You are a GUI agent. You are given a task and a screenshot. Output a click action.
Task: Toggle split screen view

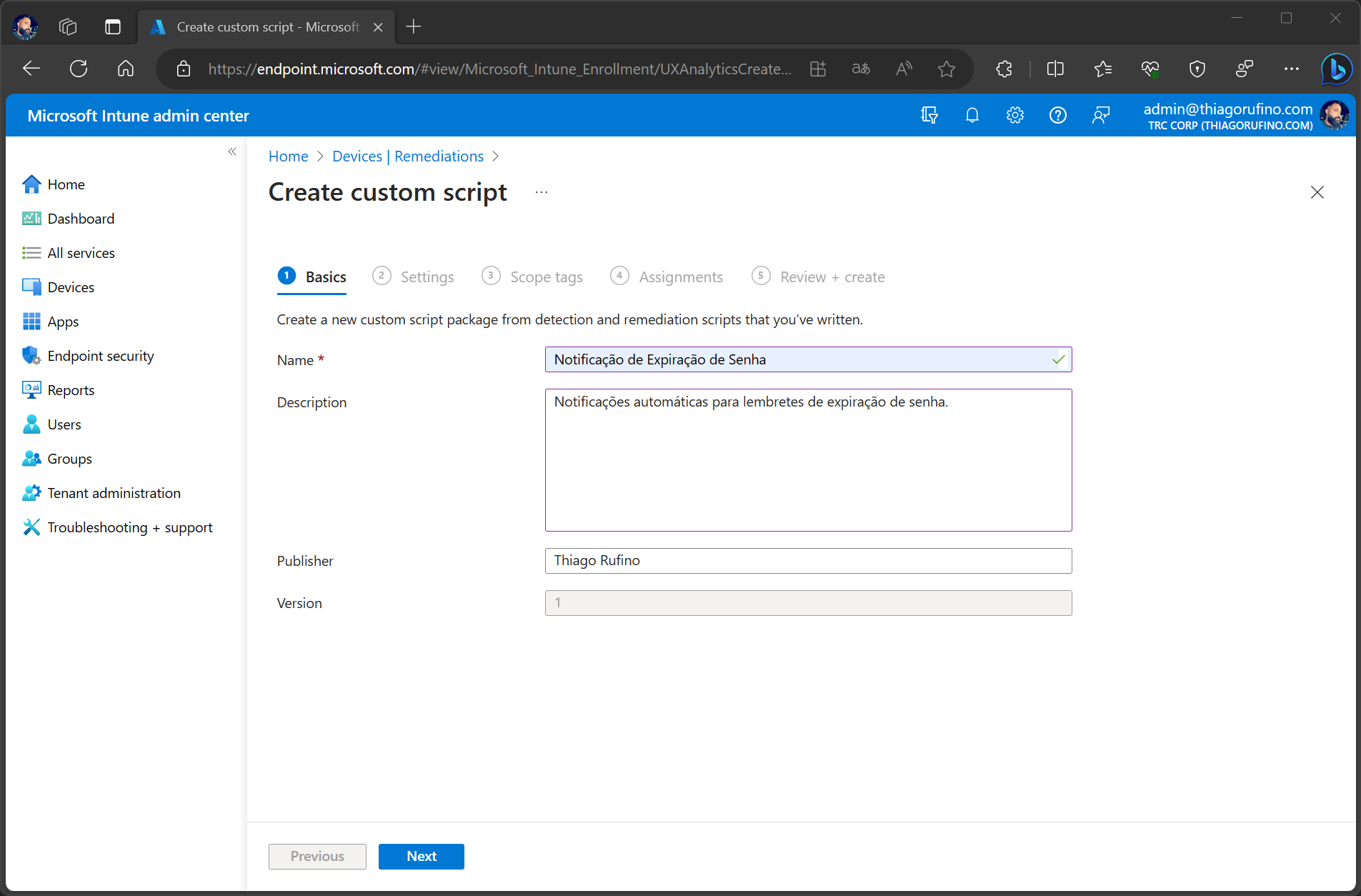click(x=1055, y=69)
